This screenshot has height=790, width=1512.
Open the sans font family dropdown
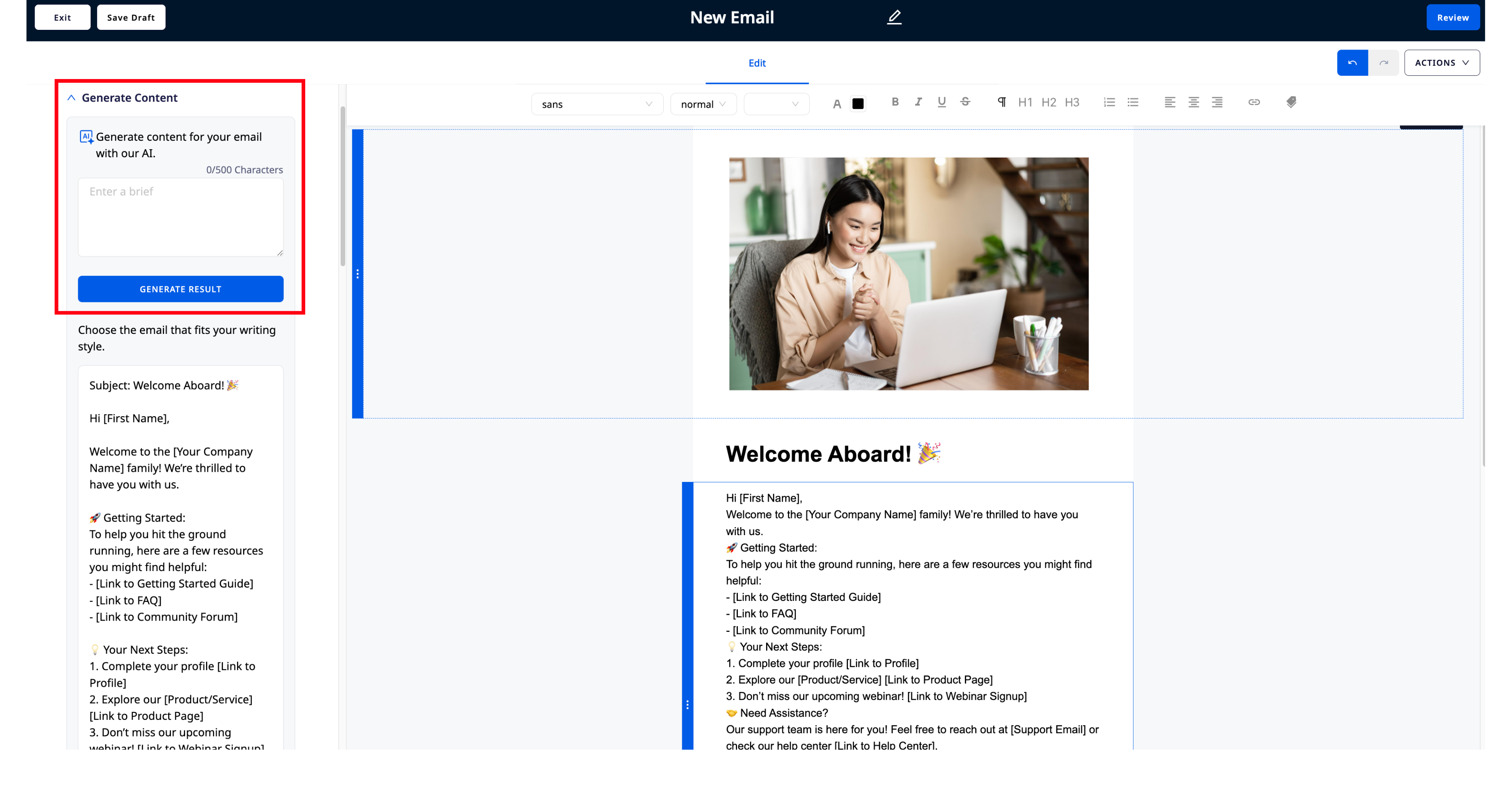tap(596, 104)
